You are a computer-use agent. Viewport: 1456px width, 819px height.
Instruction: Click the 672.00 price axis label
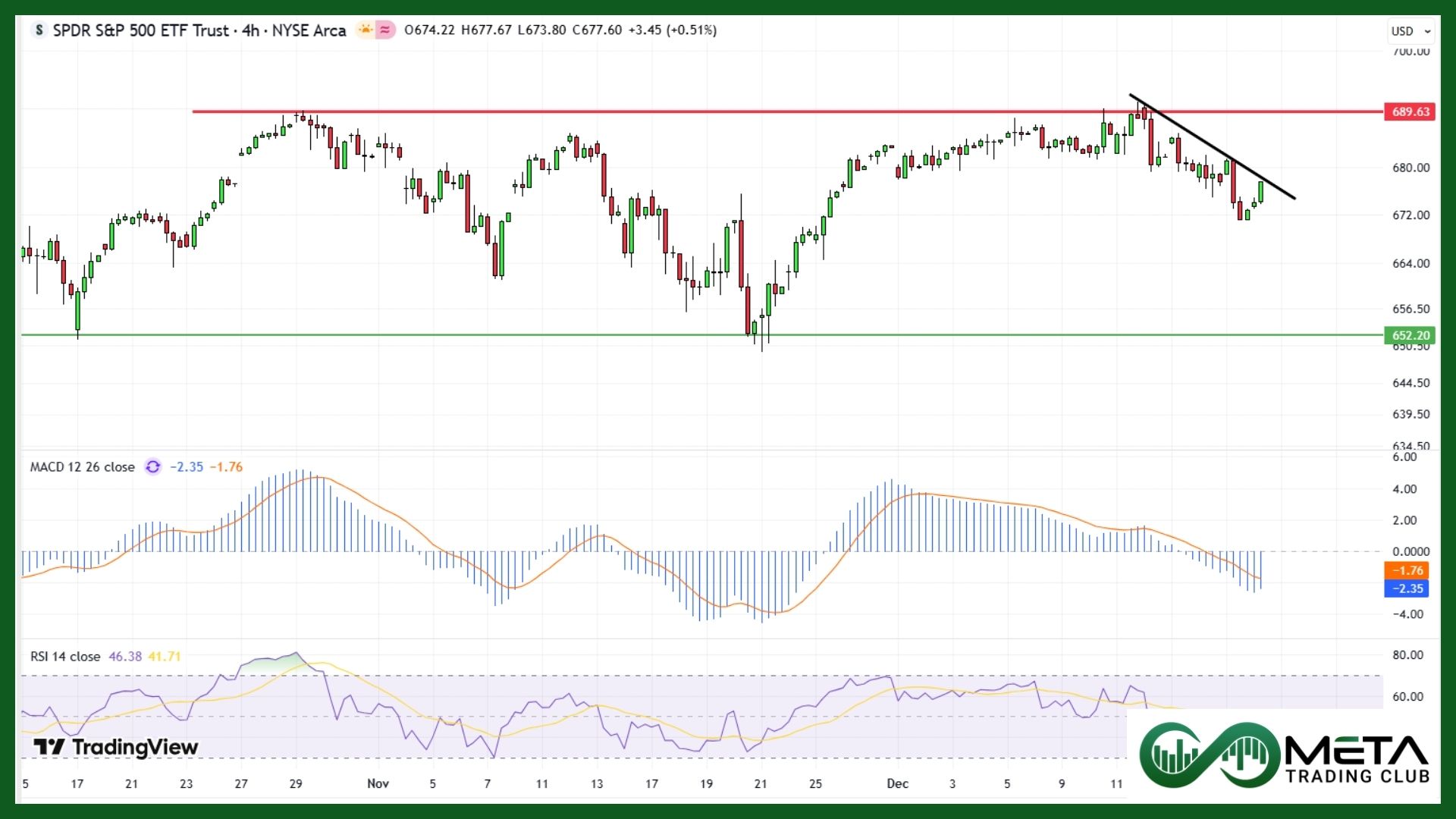(x=1410, y=215)
